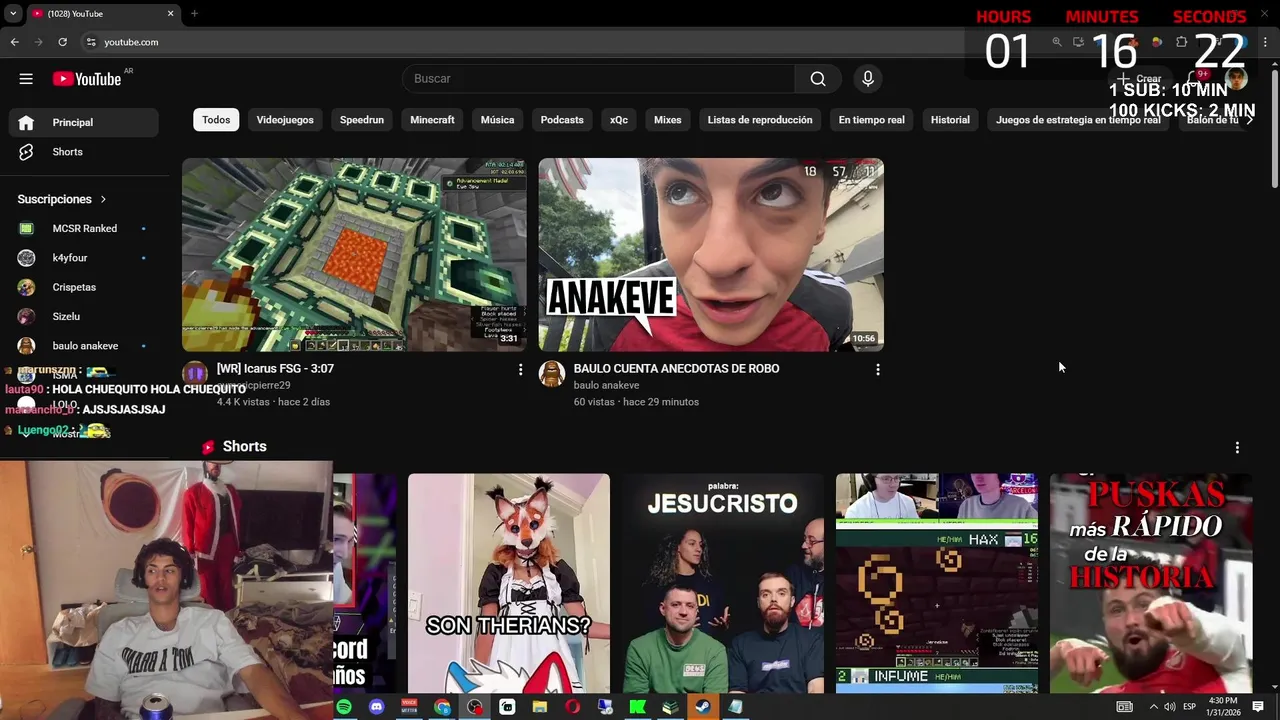1280x720 pixels.
Task: Click the magnifier search button
Action: 818,79
